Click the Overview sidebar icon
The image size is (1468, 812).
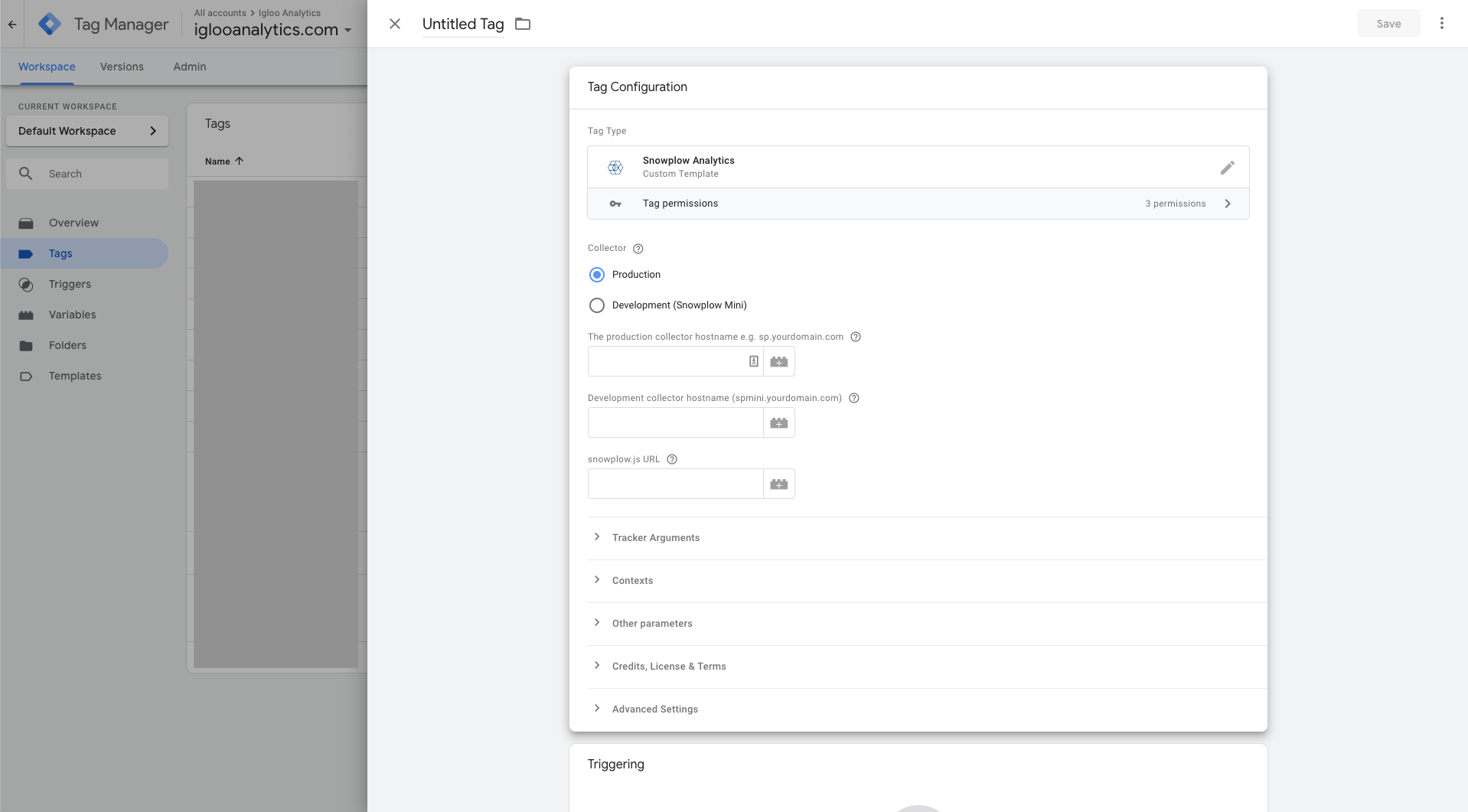pos(26,223)
